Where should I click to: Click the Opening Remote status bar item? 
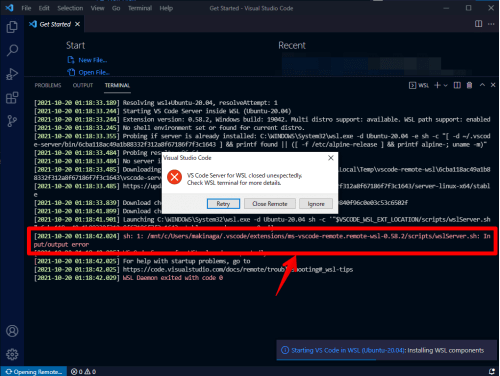[34, 371]
